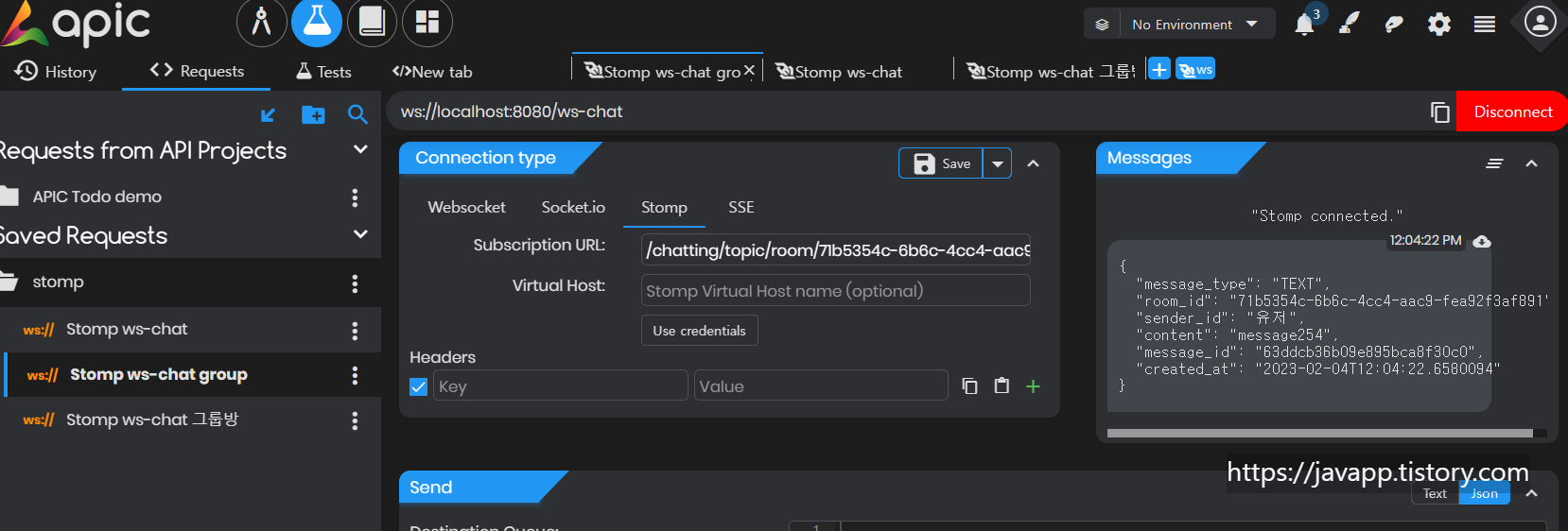Click the apic logo
The height and width of the screenshot is (531, 1568).
click(x=76, y=24)
